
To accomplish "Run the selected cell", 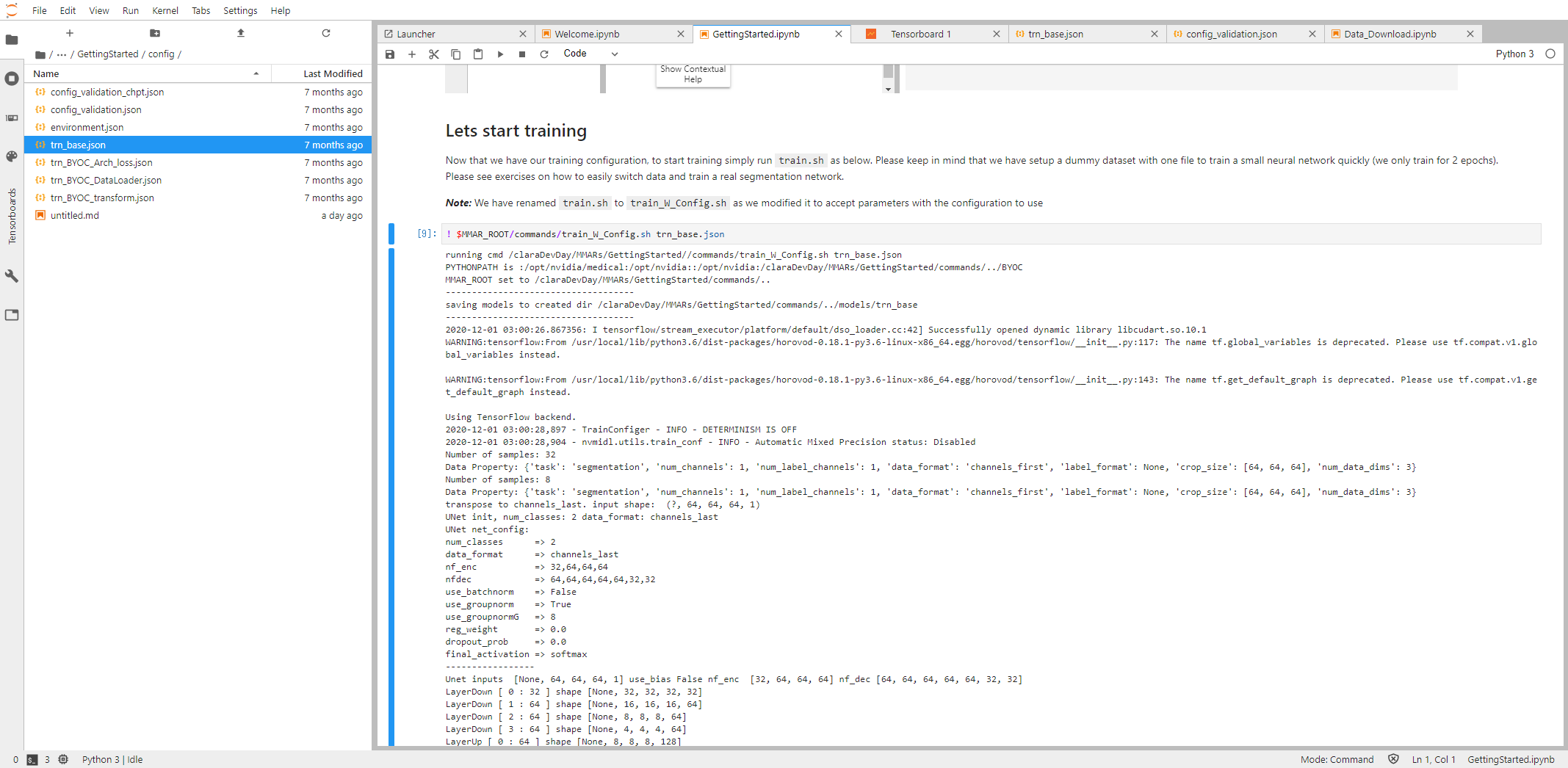I will point(500,54).
